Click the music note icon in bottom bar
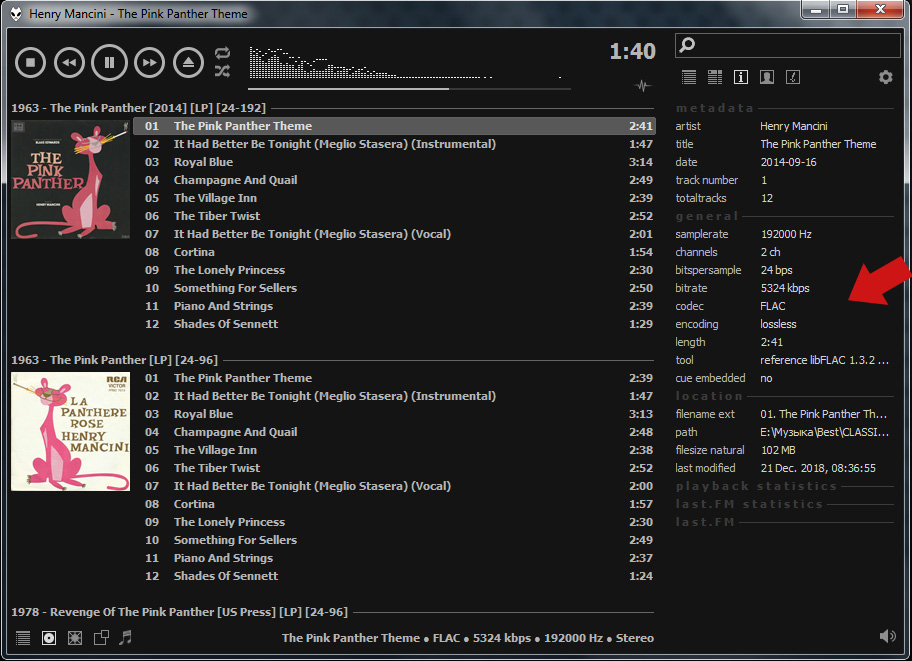 click(125, 637)
